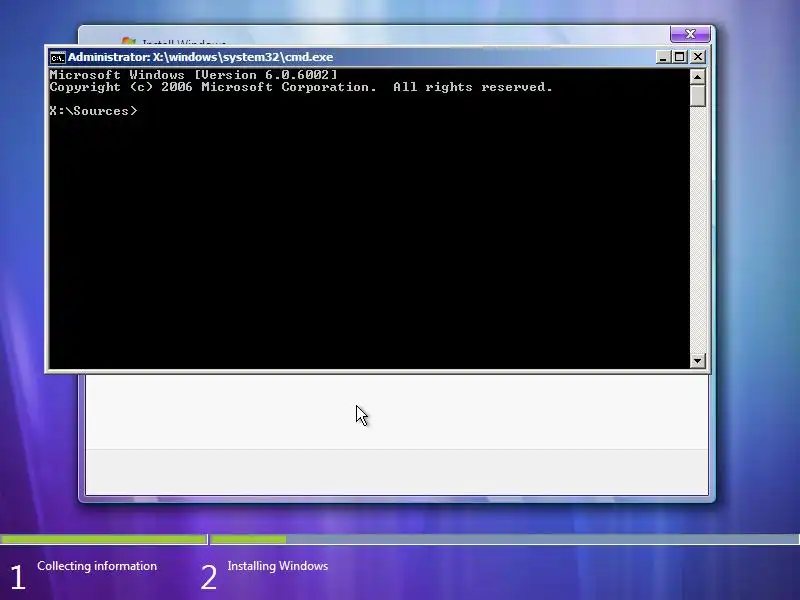Click the Collecting information progress bar

(x=104, y=539)
